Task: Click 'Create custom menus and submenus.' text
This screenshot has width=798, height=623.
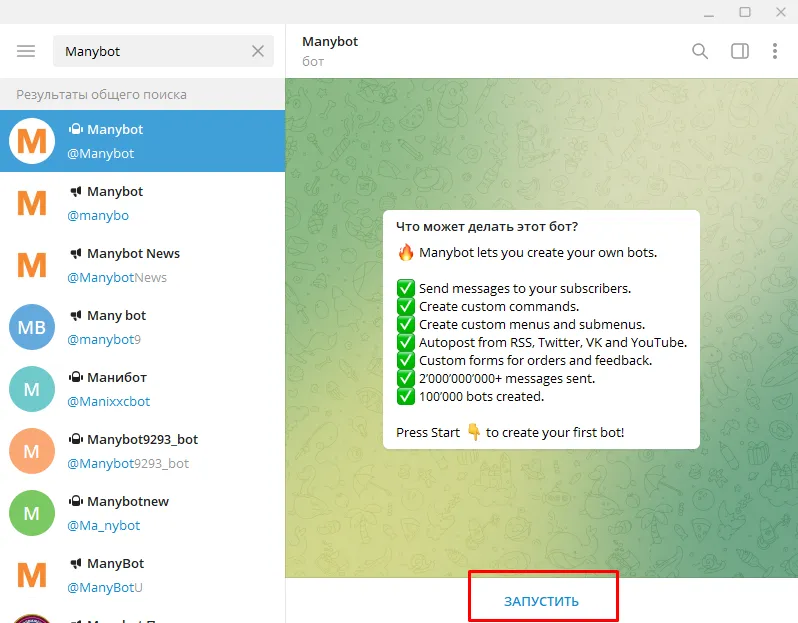Action: pos(532,325)
